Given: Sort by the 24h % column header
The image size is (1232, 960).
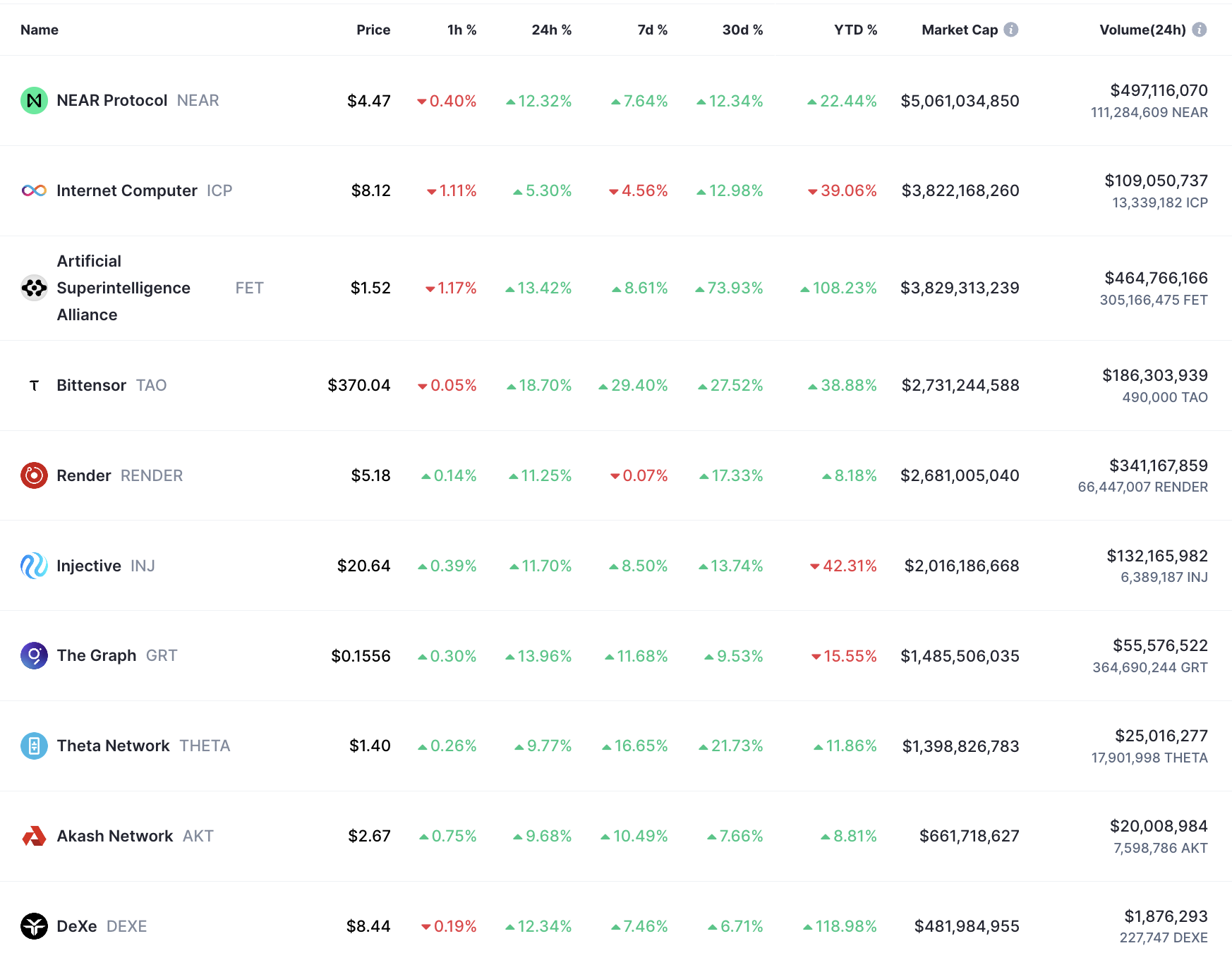Looking at the screenshot, I should (551, 30).
